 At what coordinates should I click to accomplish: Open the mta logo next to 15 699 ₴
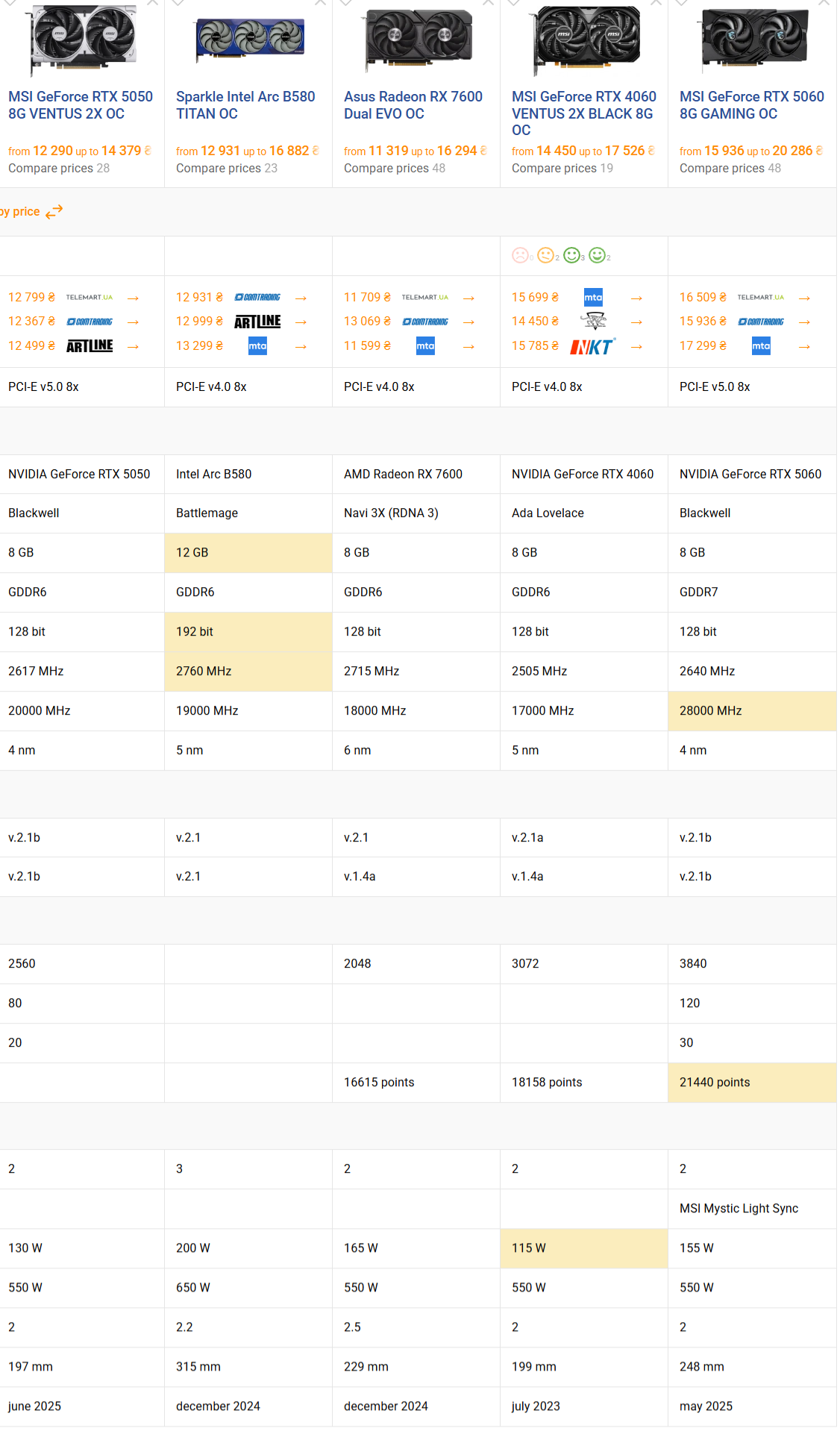pos(593,298)
